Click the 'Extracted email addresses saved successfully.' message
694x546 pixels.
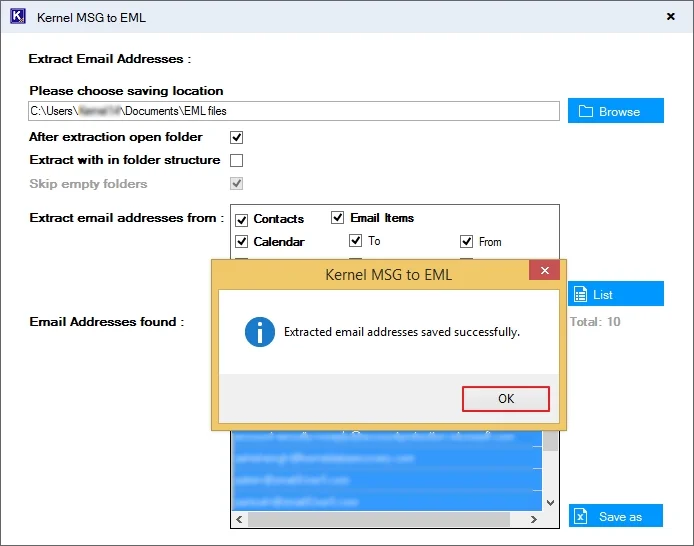[402, 332]
